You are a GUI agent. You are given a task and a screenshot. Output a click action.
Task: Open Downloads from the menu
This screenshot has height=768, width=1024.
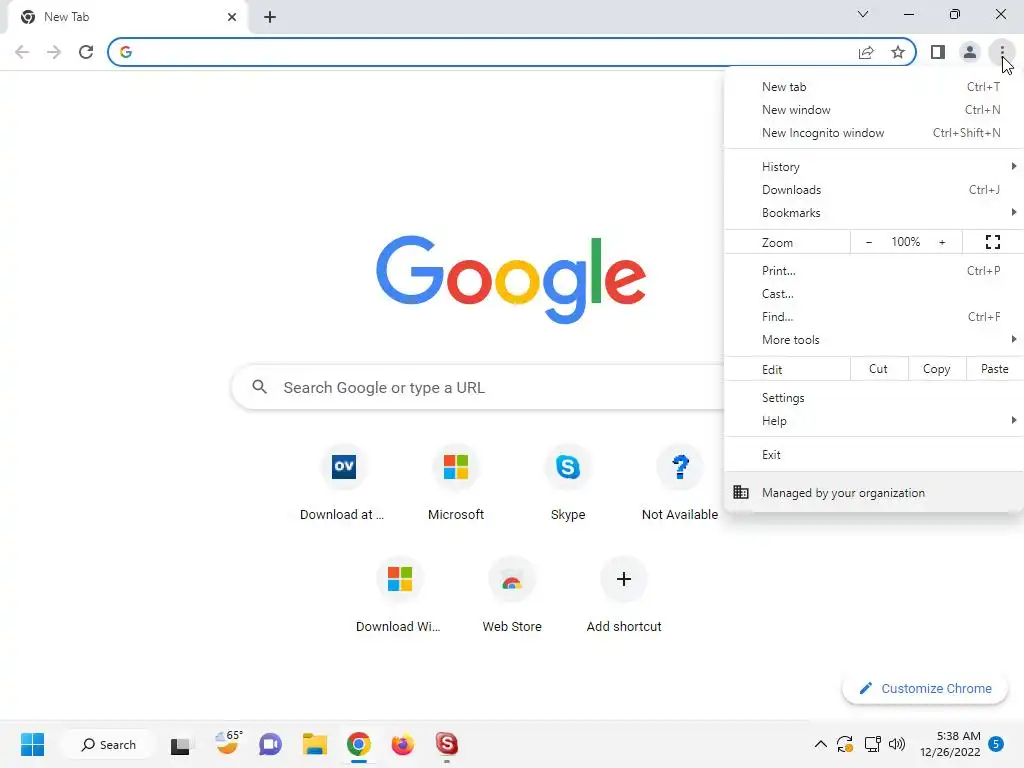point(874,190)
